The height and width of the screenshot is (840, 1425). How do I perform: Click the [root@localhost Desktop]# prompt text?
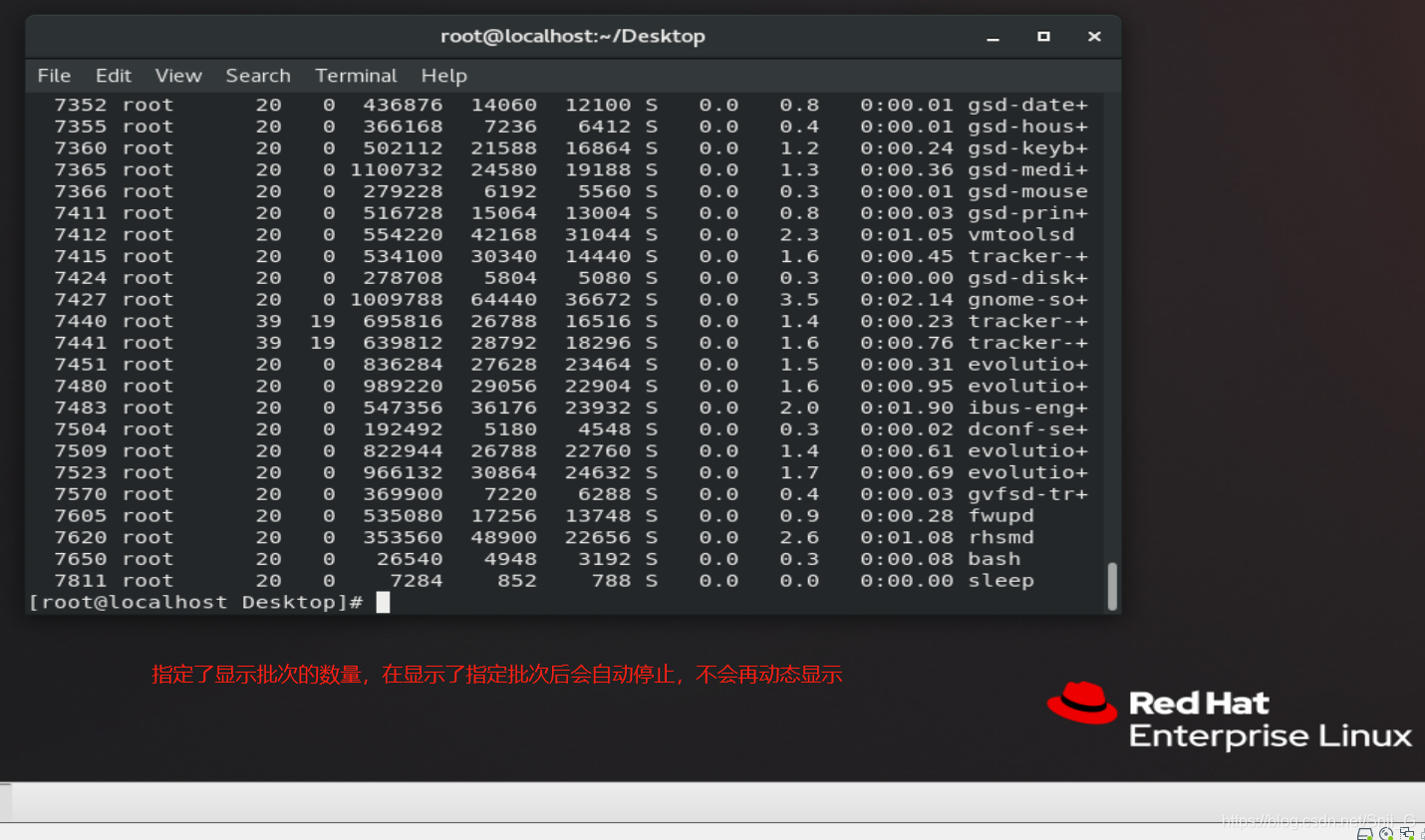click(x=195, y=602)
